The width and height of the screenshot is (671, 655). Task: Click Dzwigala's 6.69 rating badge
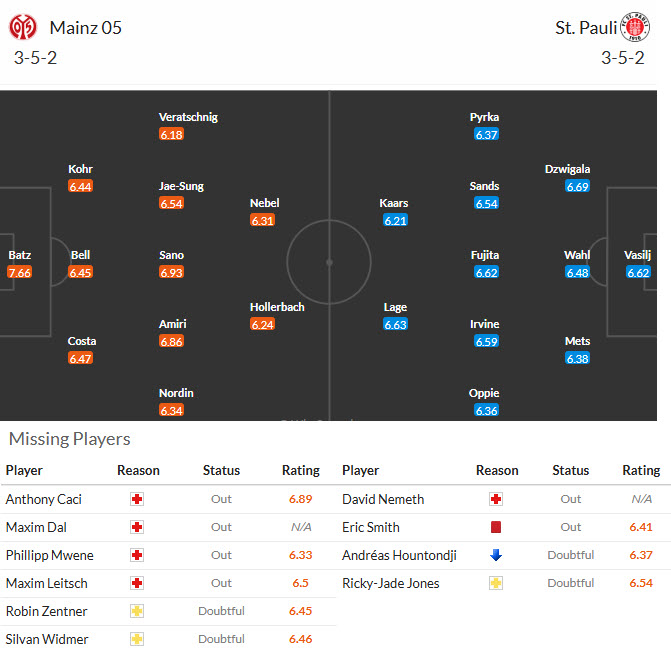point(577,187)
